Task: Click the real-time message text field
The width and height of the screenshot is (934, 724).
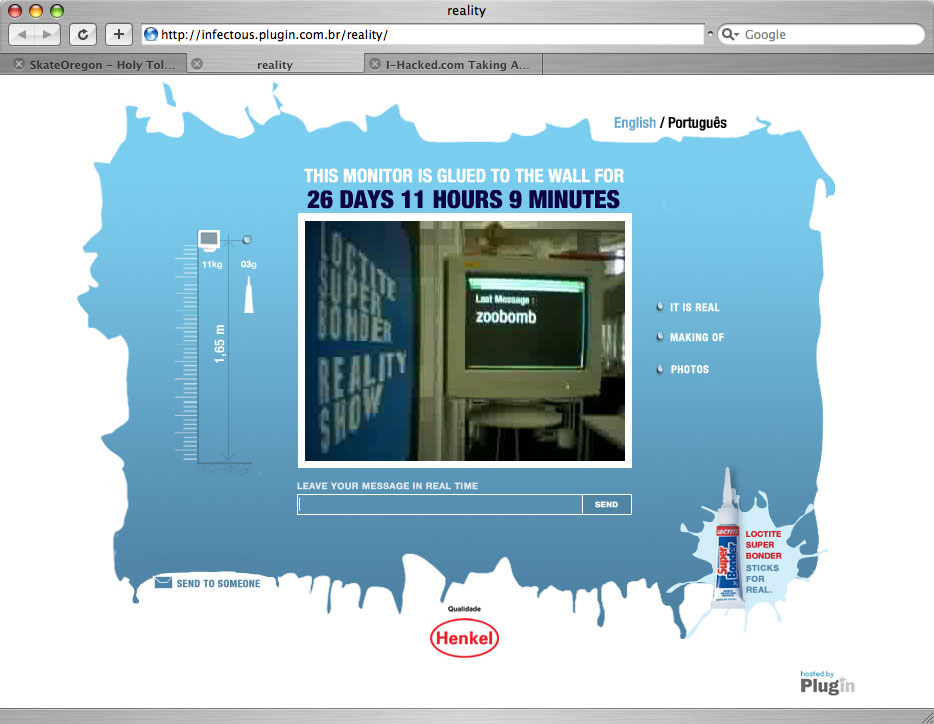Action: point(440,504)
